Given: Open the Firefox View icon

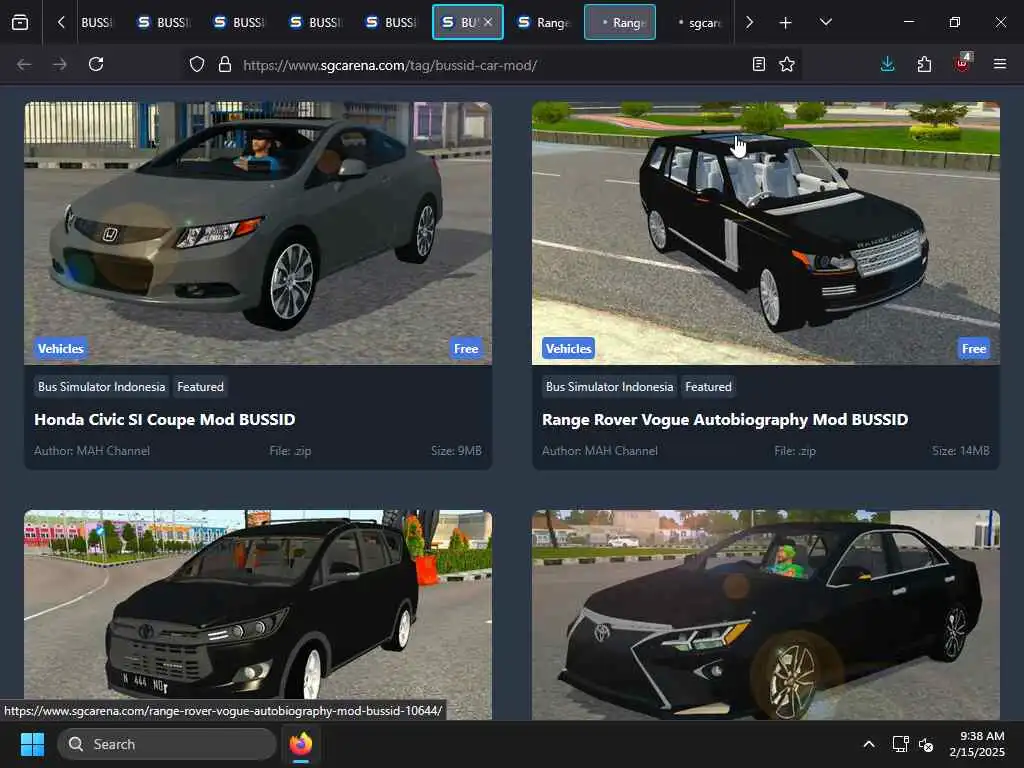Looking at the screenshot, I should tap(20, 22).
